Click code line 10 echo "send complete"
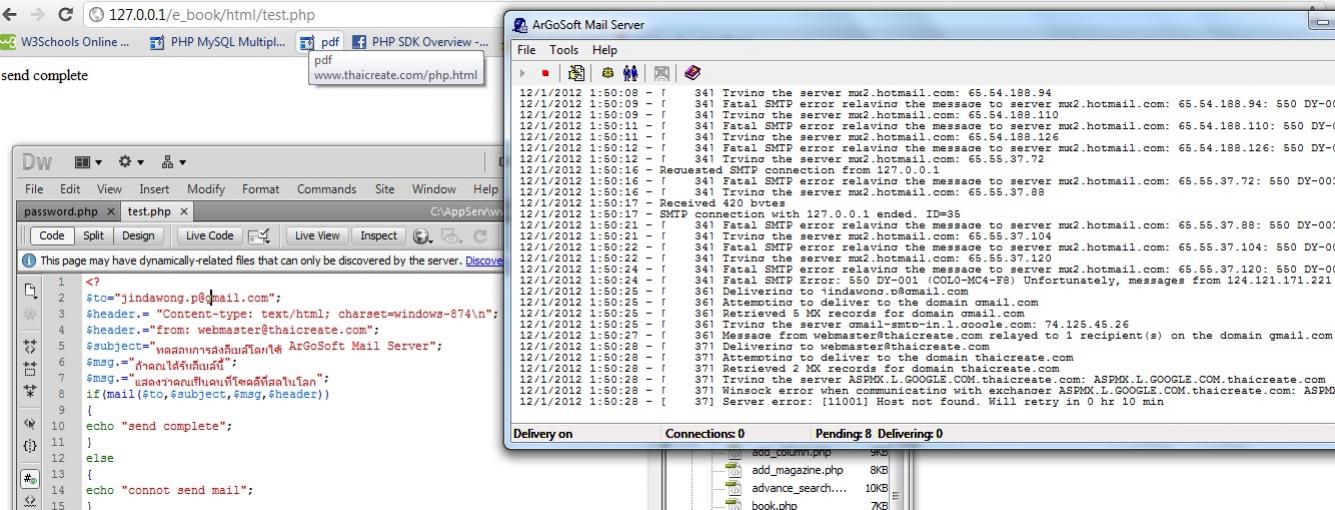 (158, 426)
